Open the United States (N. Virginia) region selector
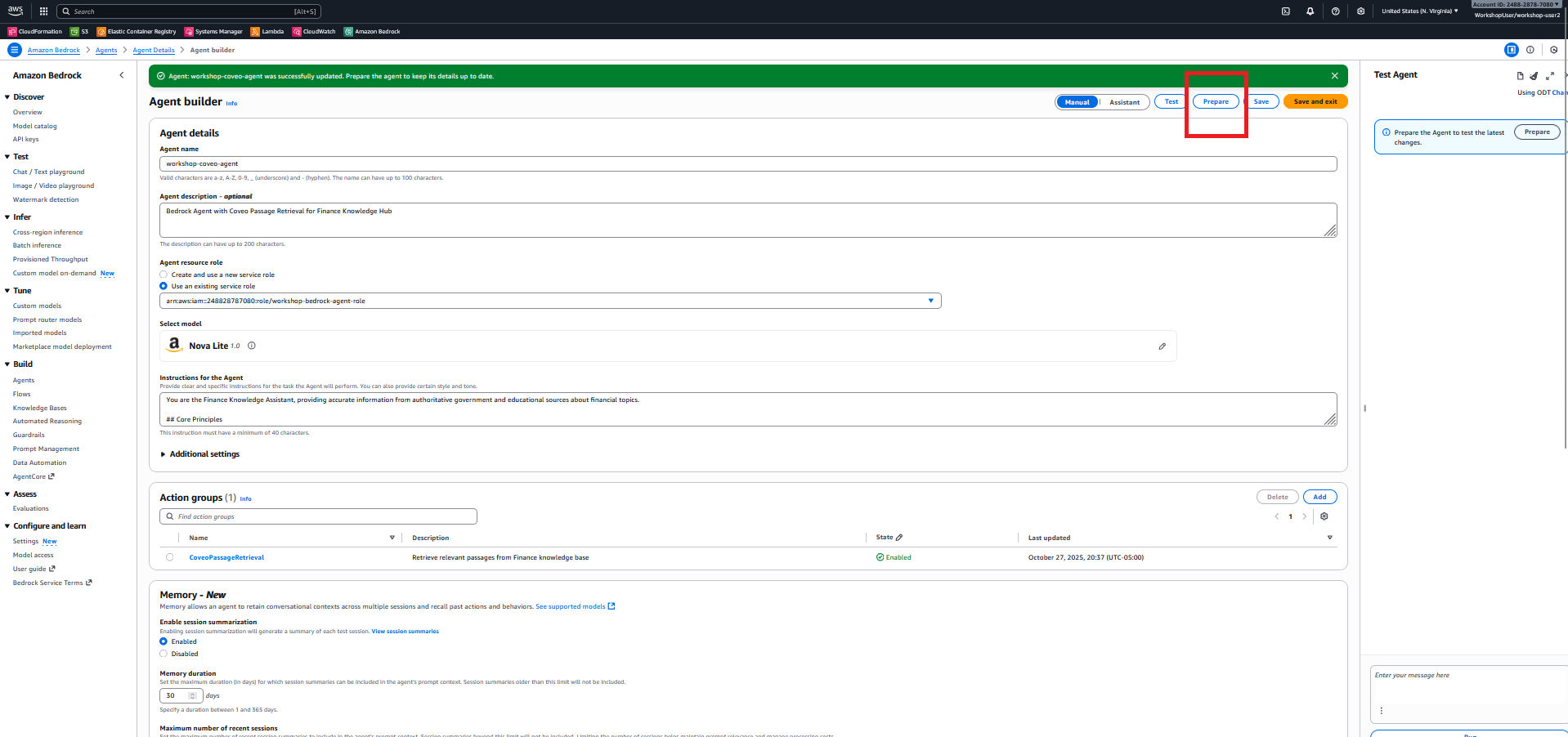The height and width of the screenshot is (737, 1568). (x=1419, y=11)
